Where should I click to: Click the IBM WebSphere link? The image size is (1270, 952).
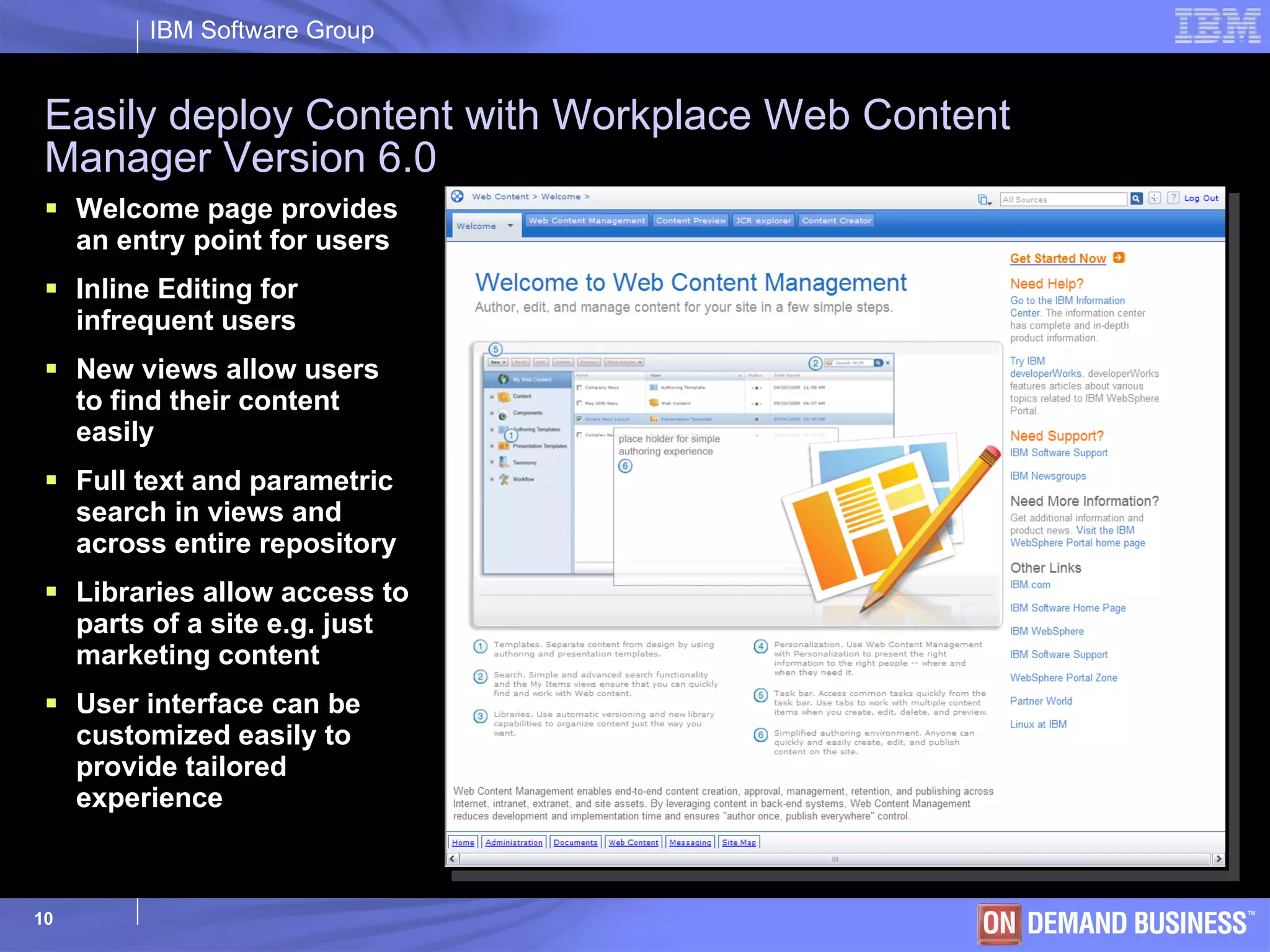click(x=1047, y=631)
